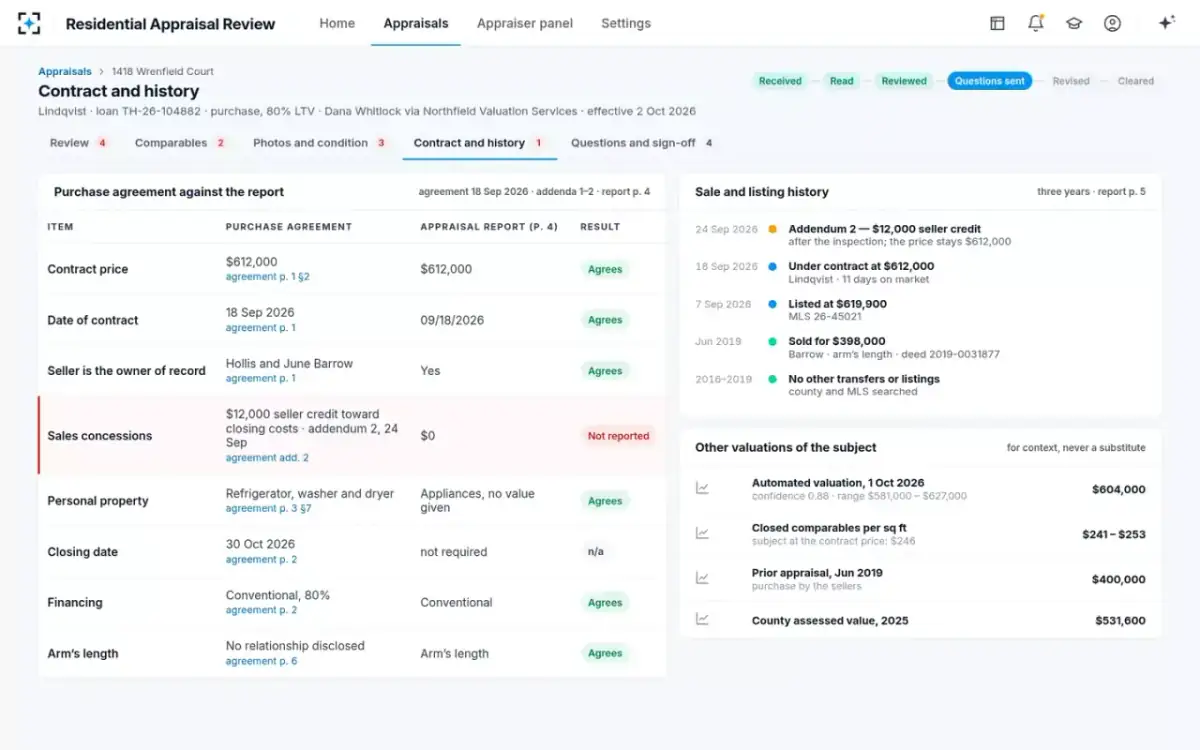1200x750 pixels.
Task: Click the Questions sent status step
Action: coord(990,81)
